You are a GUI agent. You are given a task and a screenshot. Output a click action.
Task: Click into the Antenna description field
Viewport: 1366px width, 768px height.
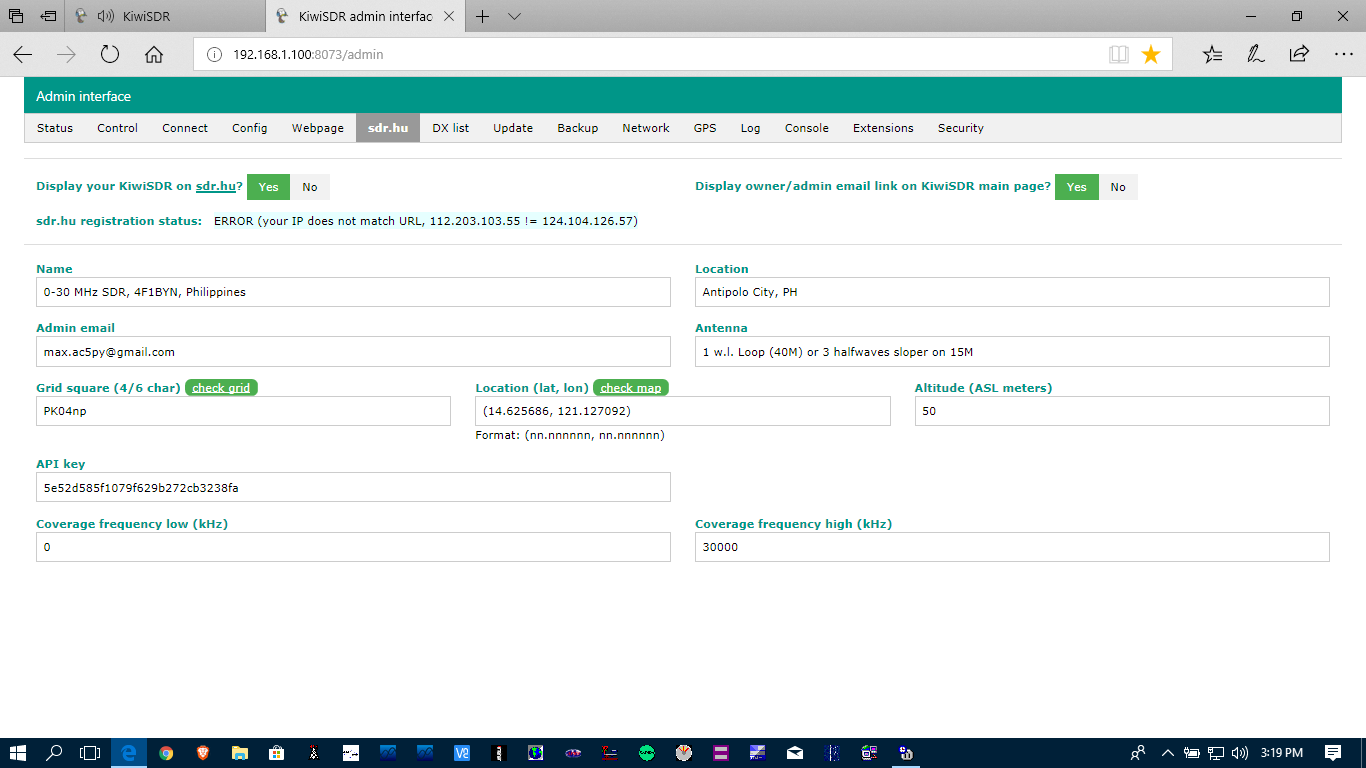(1012, 352)
